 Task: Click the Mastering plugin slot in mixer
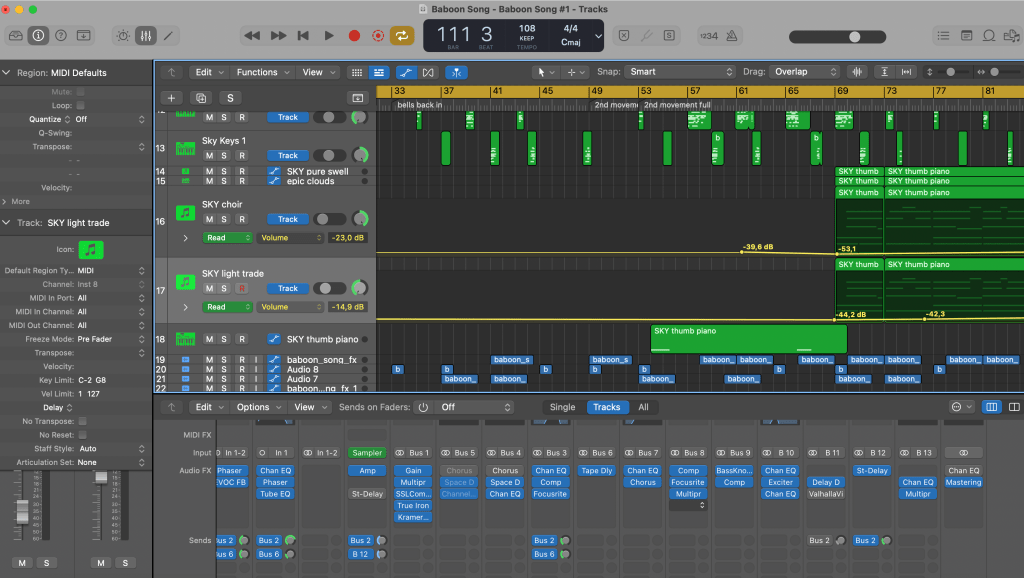pyautogui.click(x=964, y=482)
